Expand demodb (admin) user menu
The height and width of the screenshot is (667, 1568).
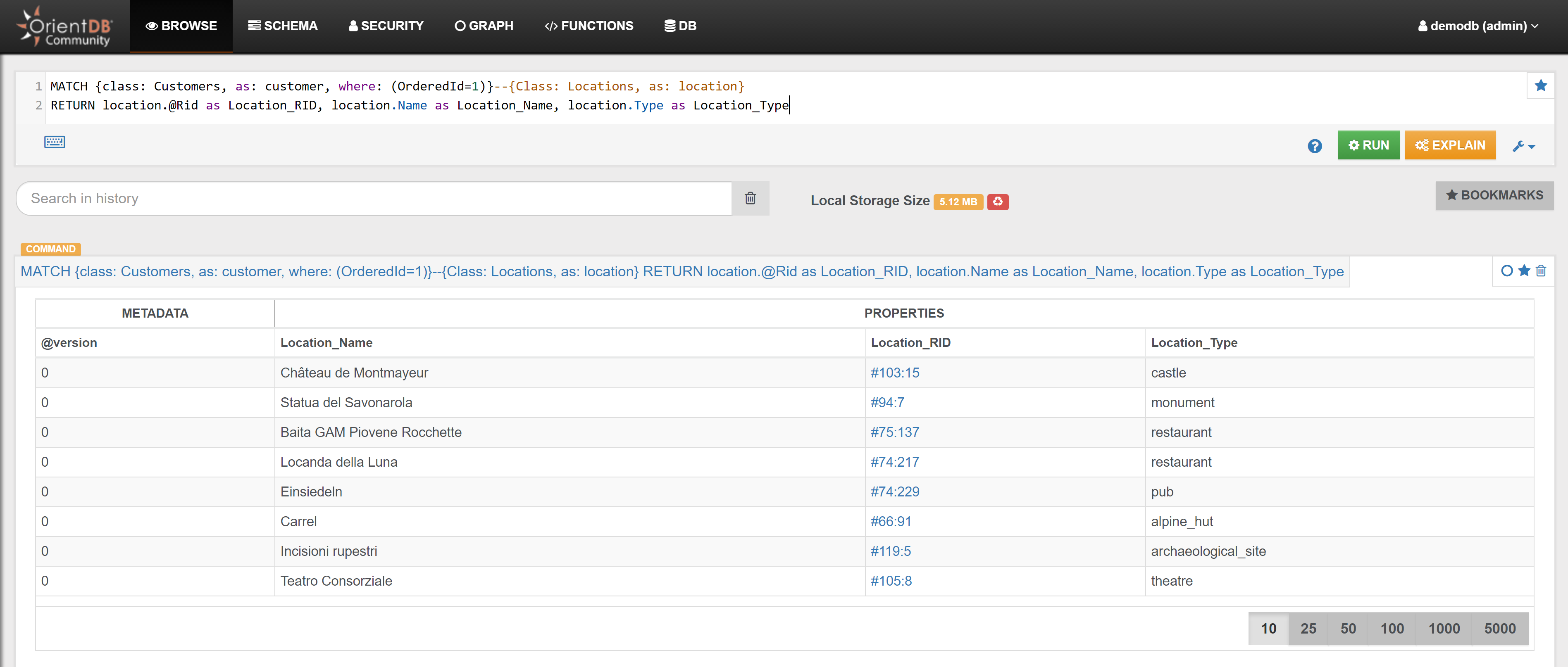point(1477,26)
